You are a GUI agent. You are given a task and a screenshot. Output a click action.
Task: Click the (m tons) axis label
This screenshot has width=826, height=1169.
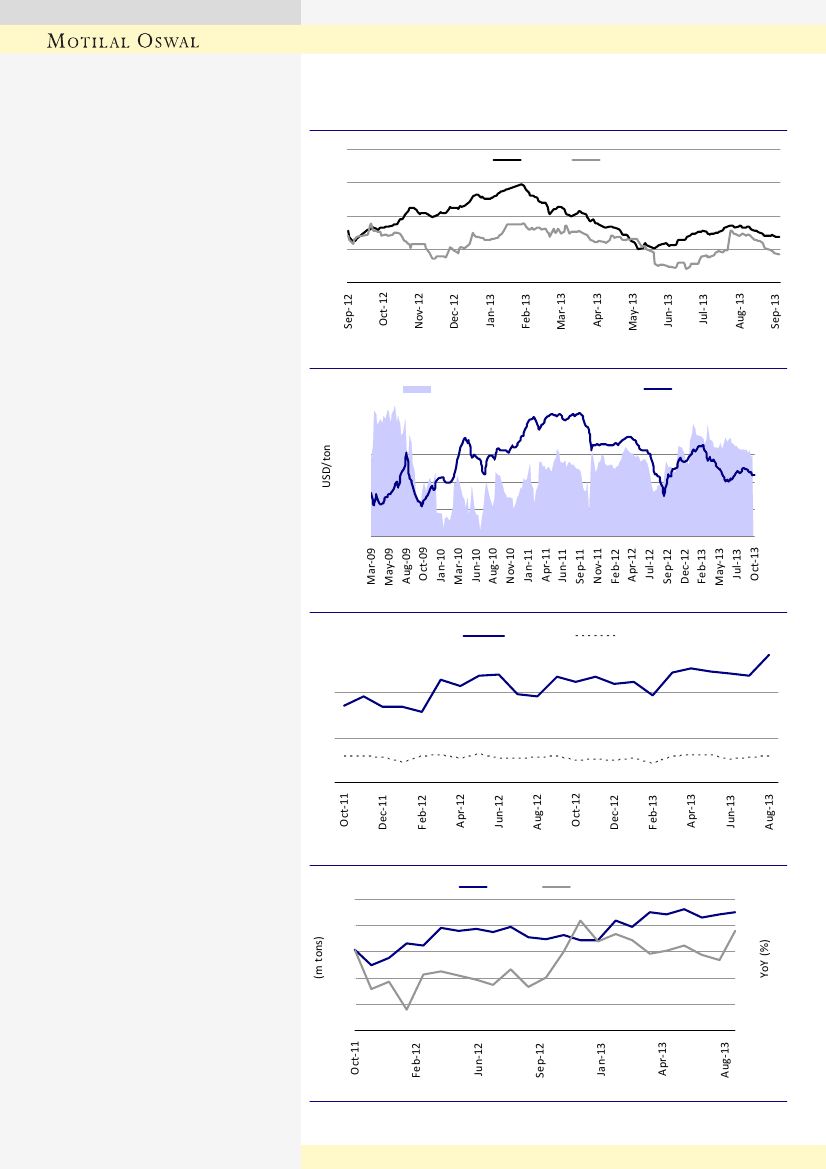(x=319, y=961)
